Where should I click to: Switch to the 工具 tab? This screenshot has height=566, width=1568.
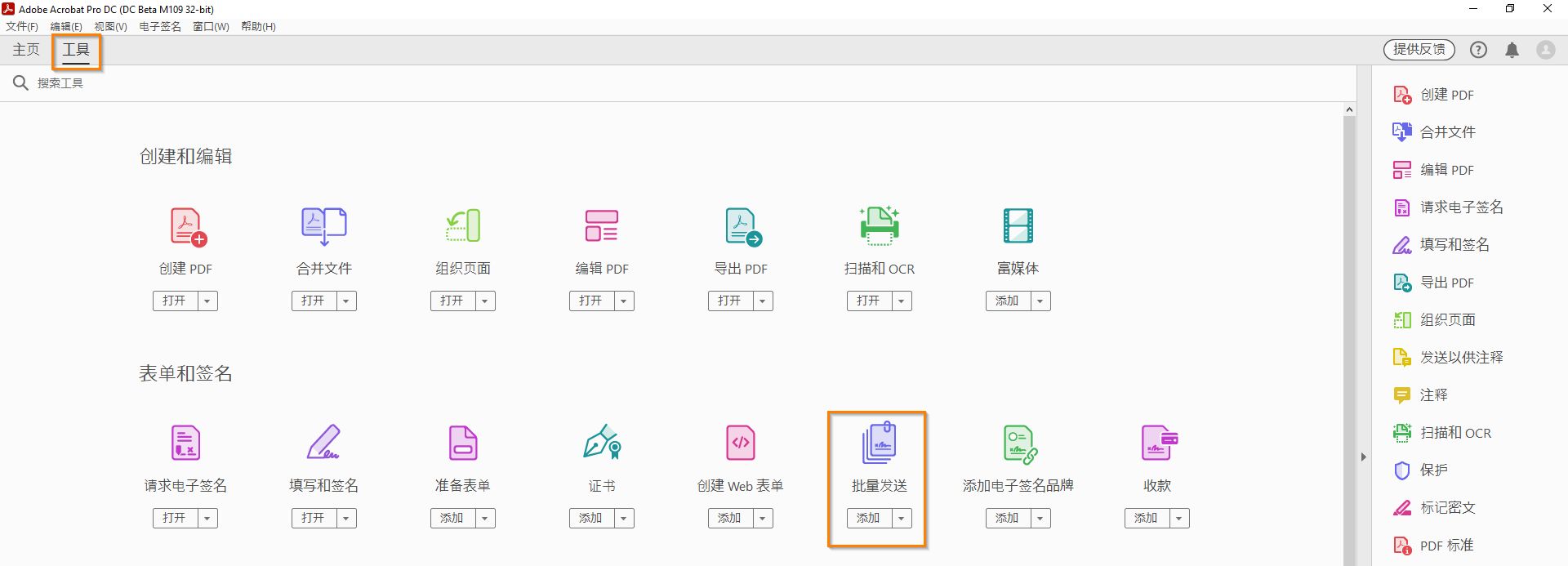76,51
